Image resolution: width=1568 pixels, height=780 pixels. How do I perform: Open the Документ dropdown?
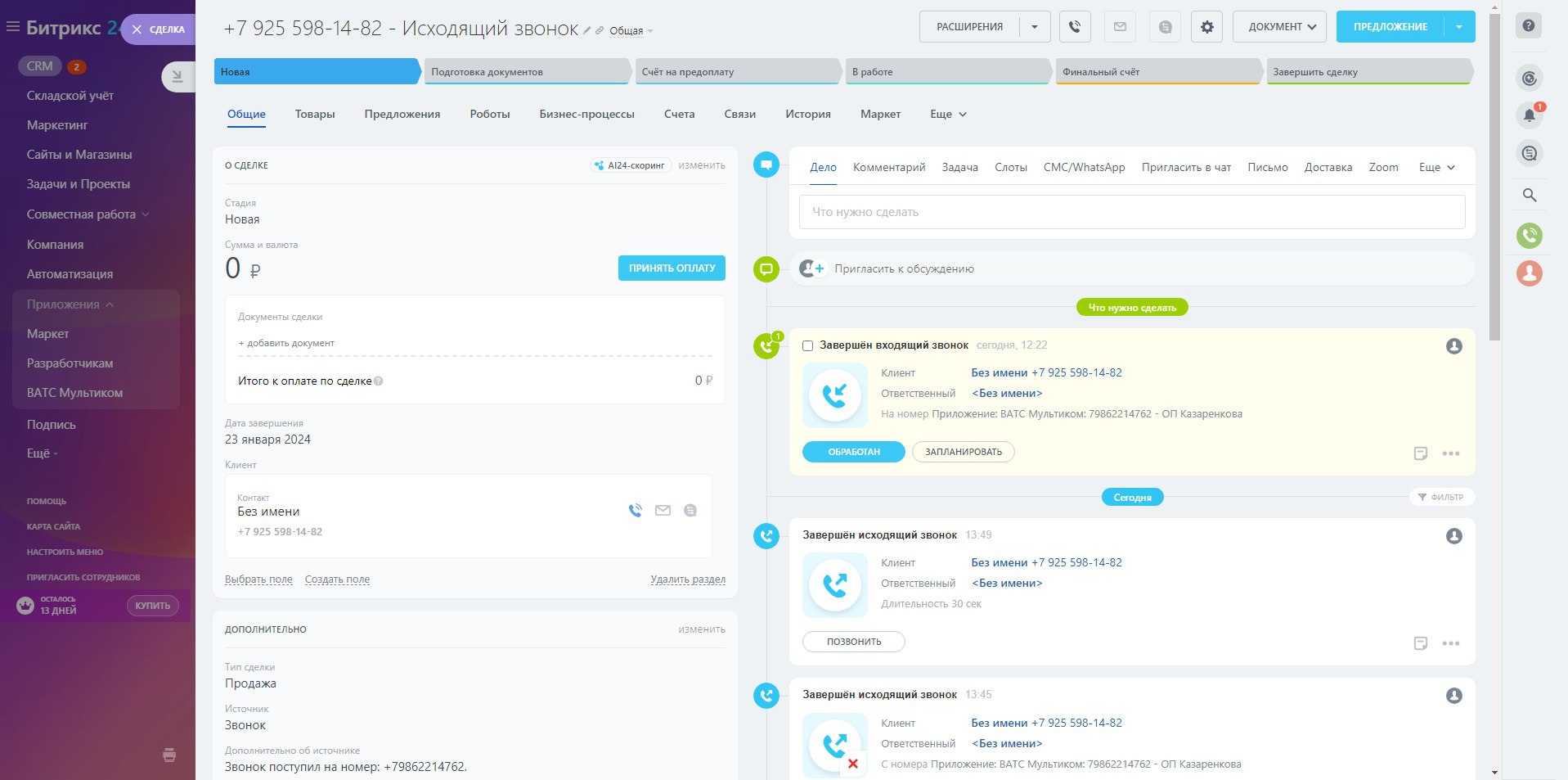pyautogui.click(x=1281, y=27)
